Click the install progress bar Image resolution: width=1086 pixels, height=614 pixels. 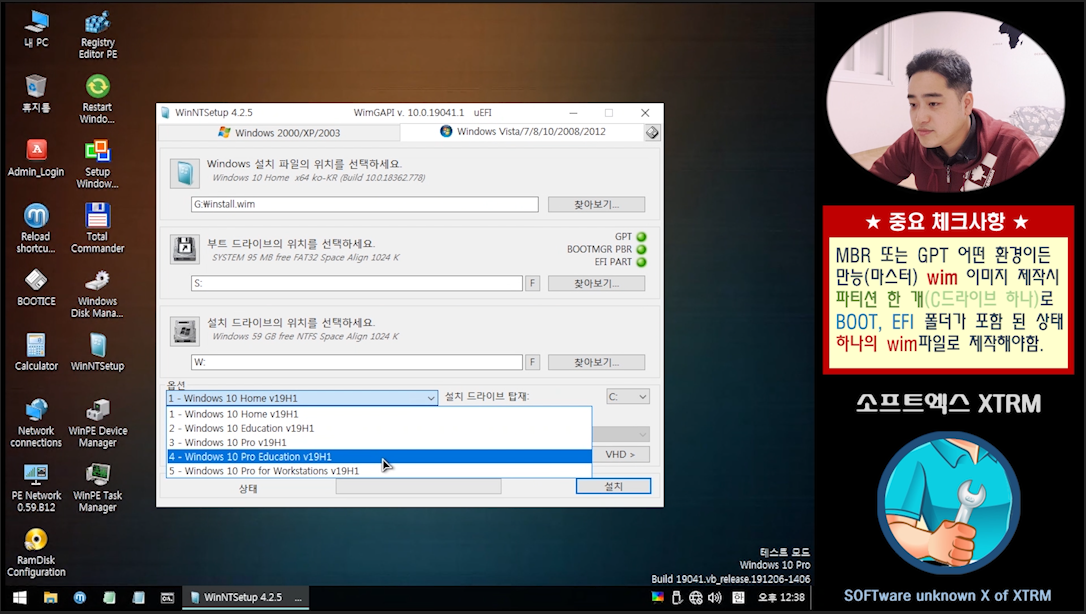[x=418, y=487]
